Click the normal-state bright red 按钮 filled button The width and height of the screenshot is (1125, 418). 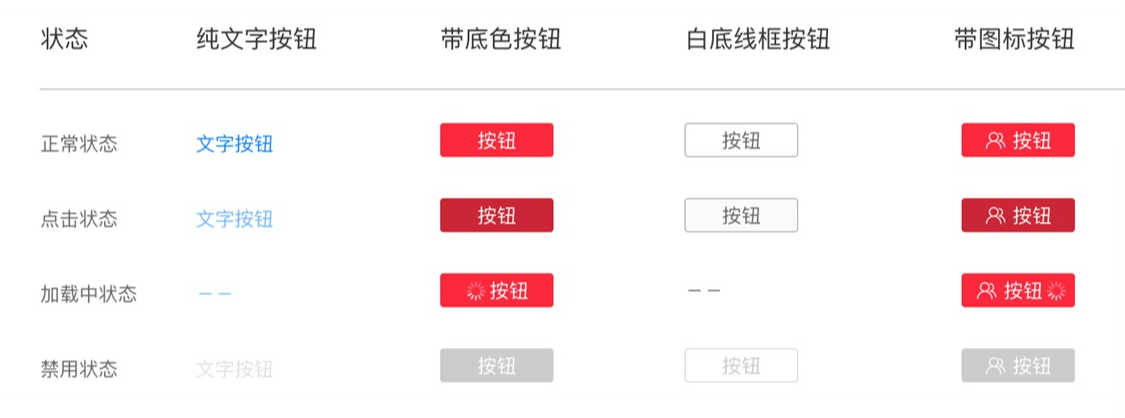click(x=496, y=140)
